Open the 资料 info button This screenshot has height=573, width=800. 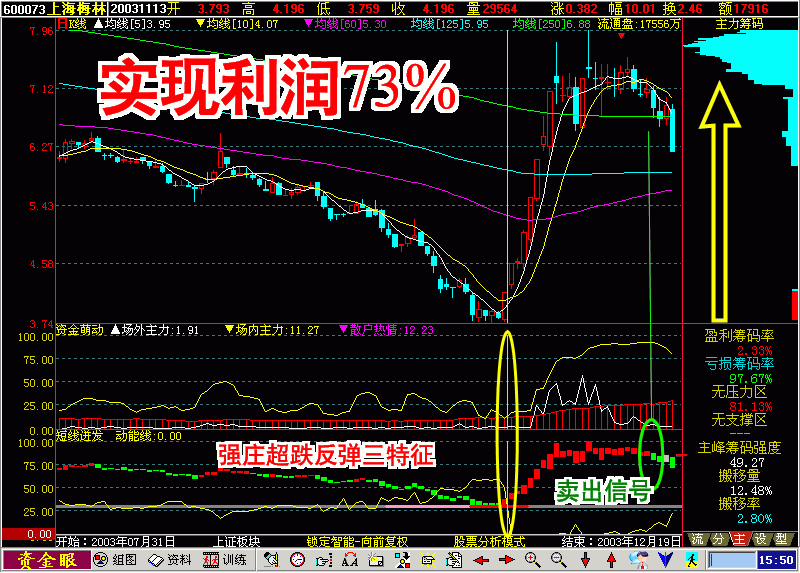[169, 560]
